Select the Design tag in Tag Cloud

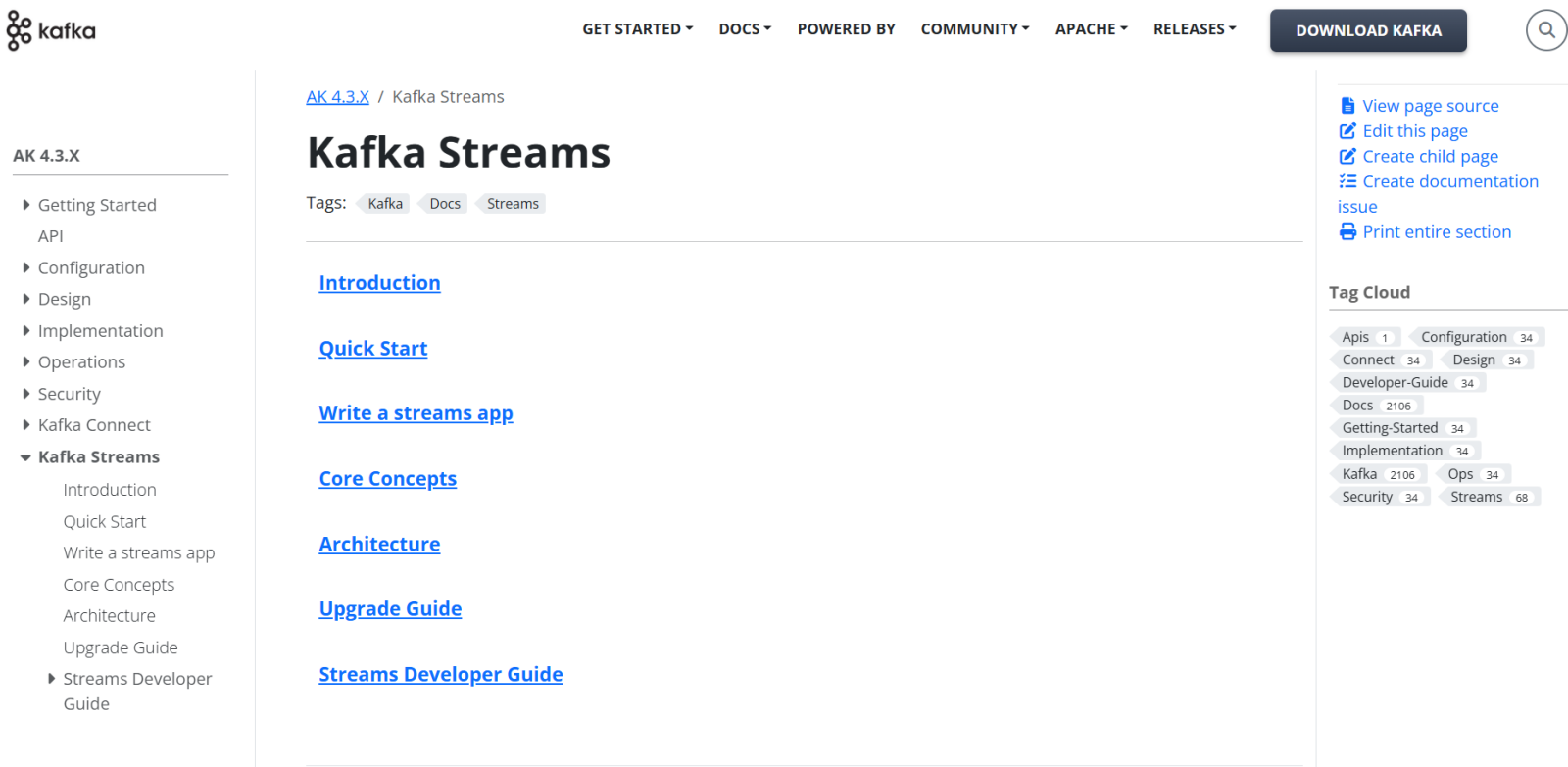pyautogui.click(x=1487, y=360)
